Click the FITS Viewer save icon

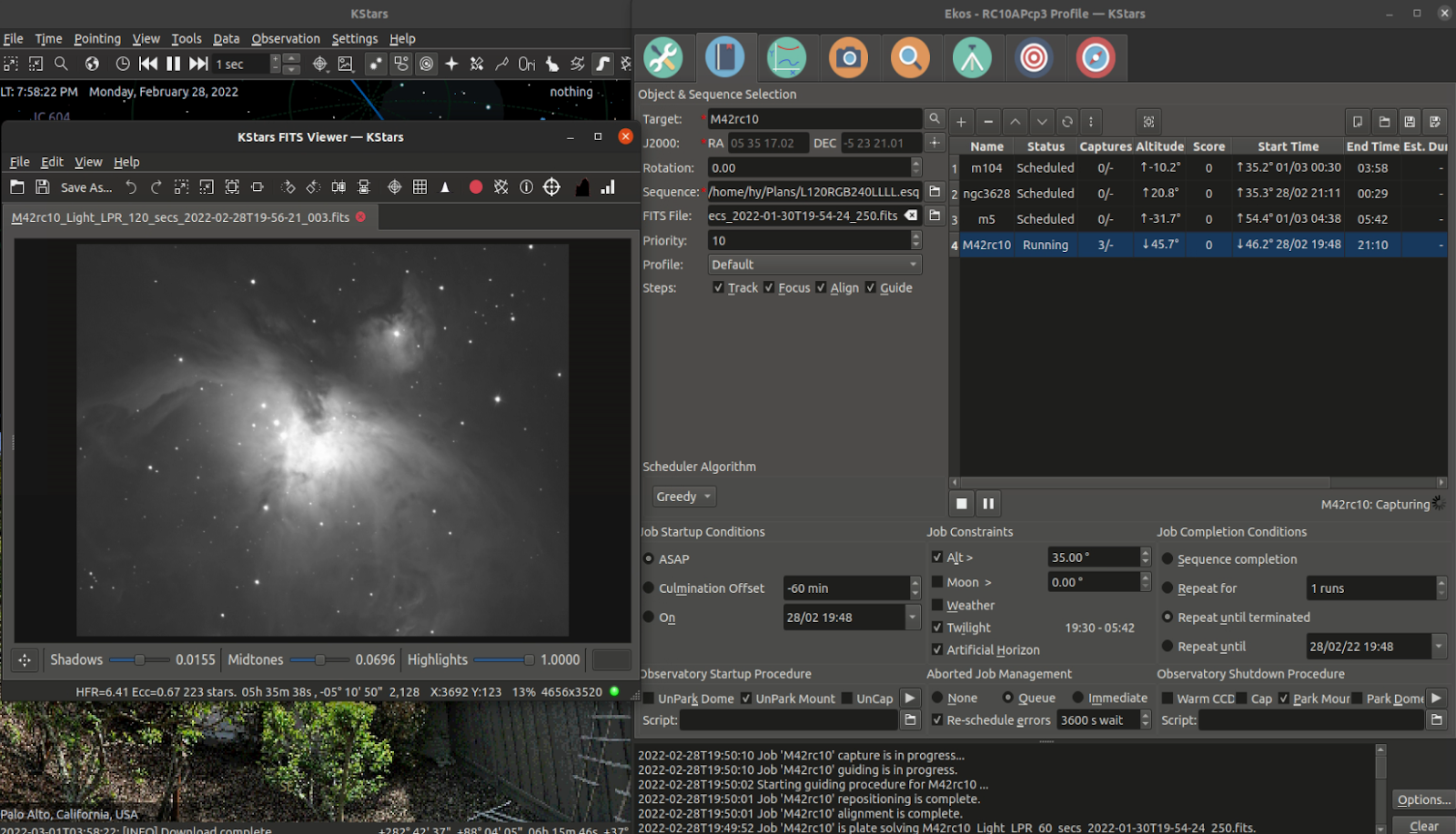point(42,186)
